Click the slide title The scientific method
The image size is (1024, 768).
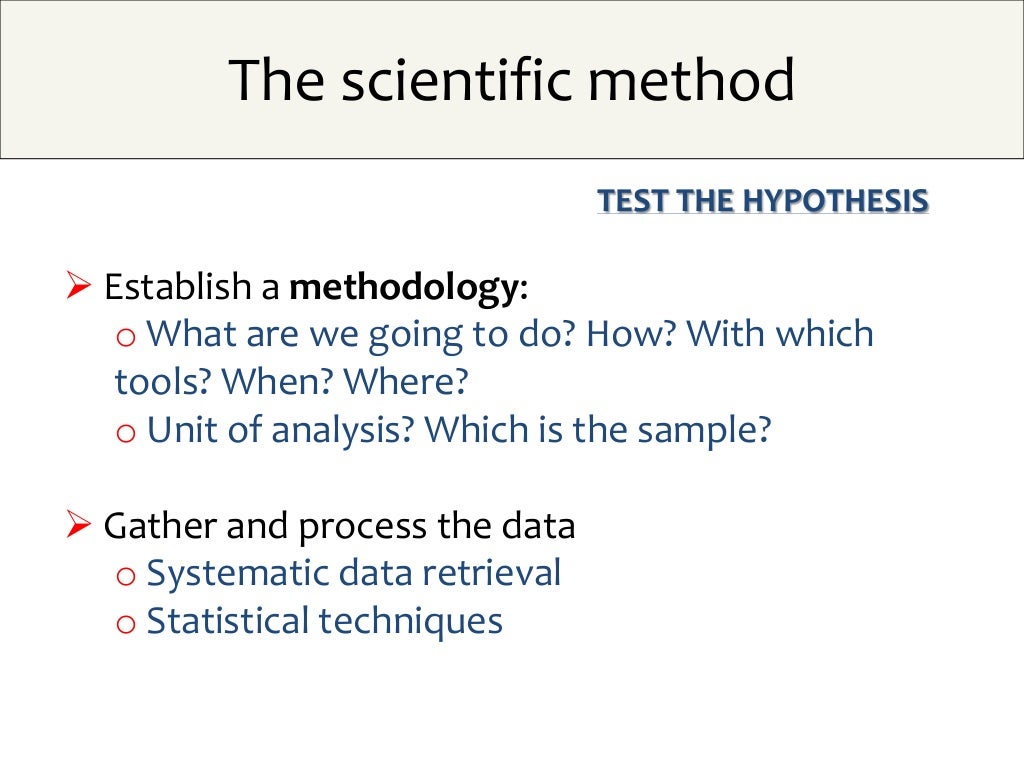tap(511, 80)
